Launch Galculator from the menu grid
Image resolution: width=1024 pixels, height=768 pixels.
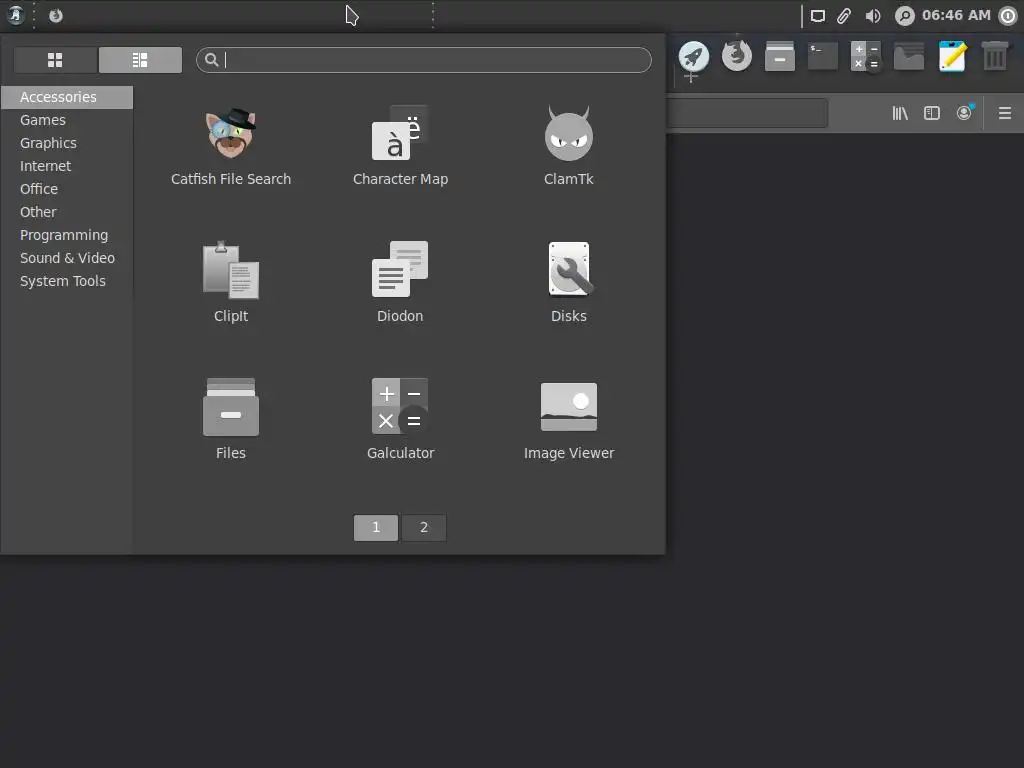point(400,419)
